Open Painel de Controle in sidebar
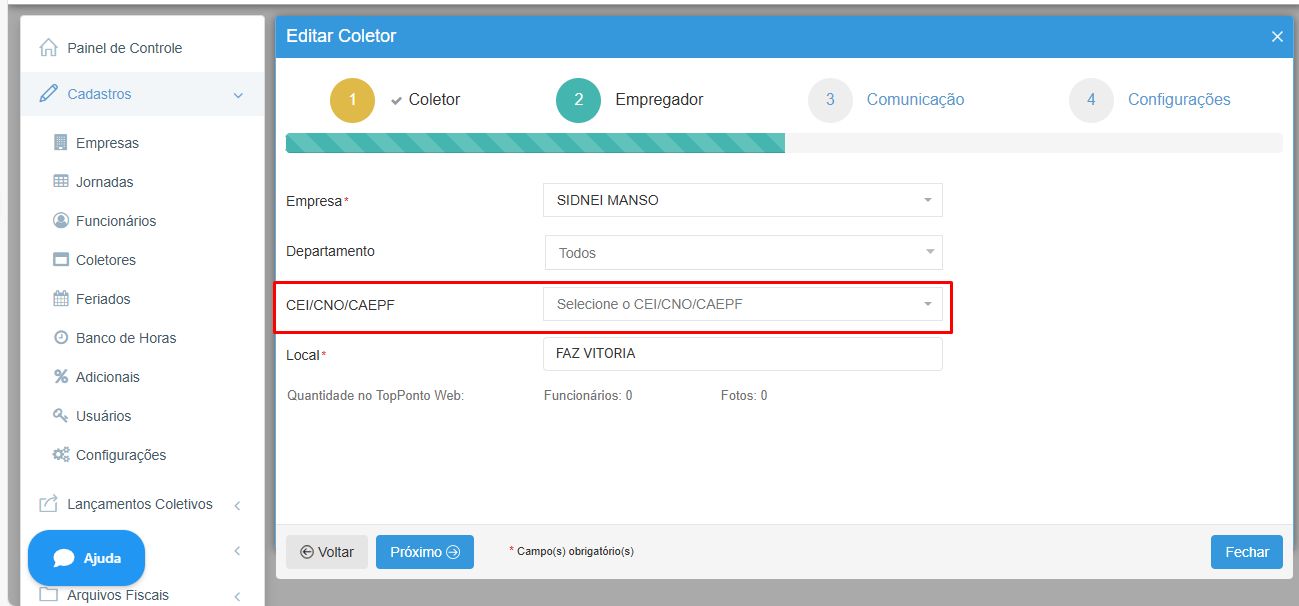Viewport: 1299px width, 606px height. [x=124, y=48]
